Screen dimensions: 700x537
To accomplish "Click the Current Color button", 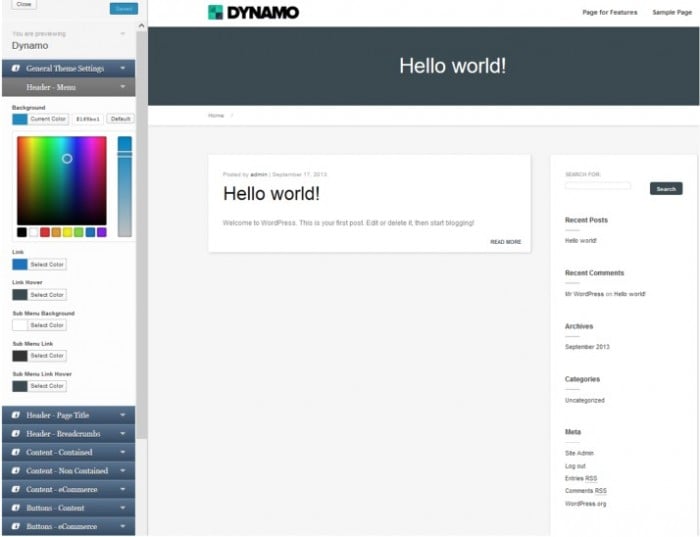I will click(48, 119).
